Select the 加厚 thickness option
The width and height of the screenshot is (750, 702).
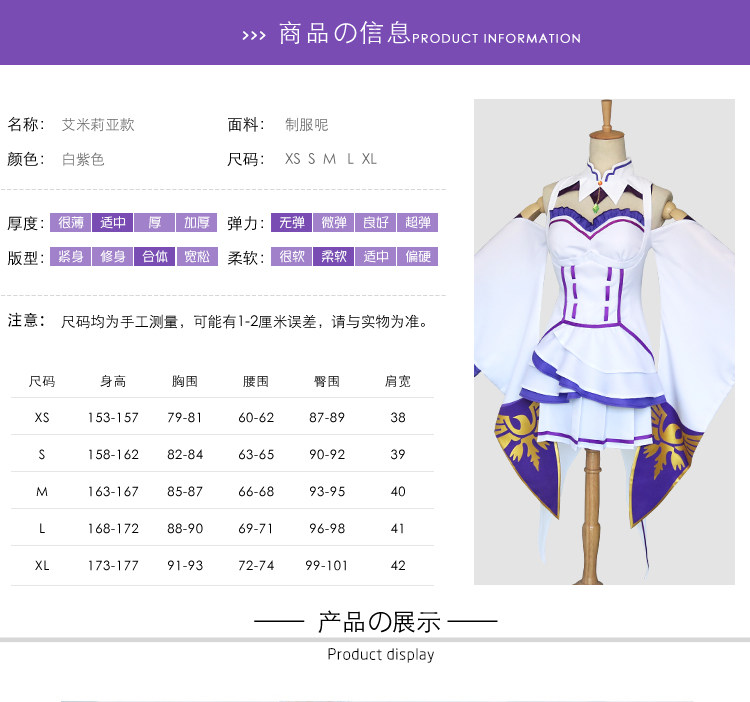tap(197, 223)
